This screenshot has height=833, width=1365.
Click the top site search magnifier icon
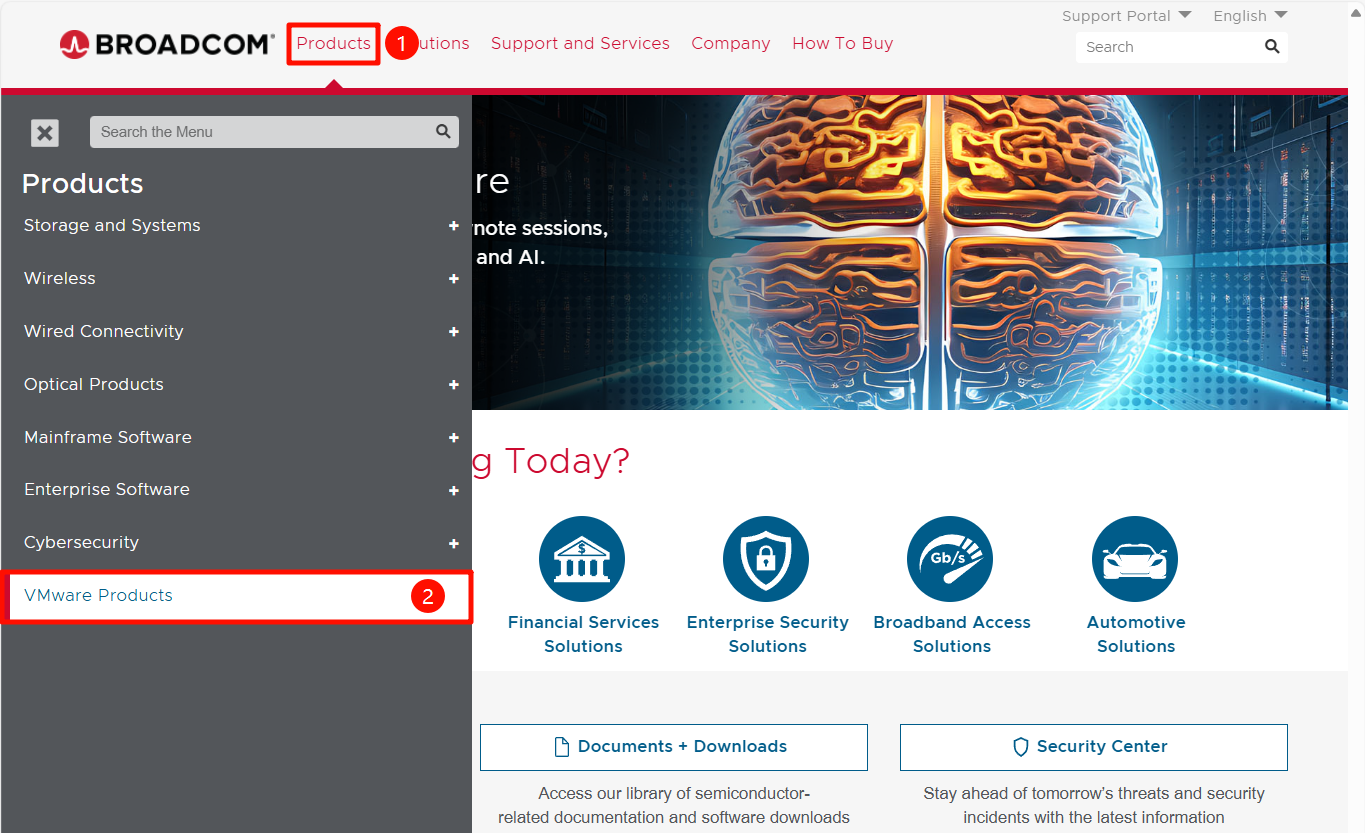click(x=1272, y=47)
